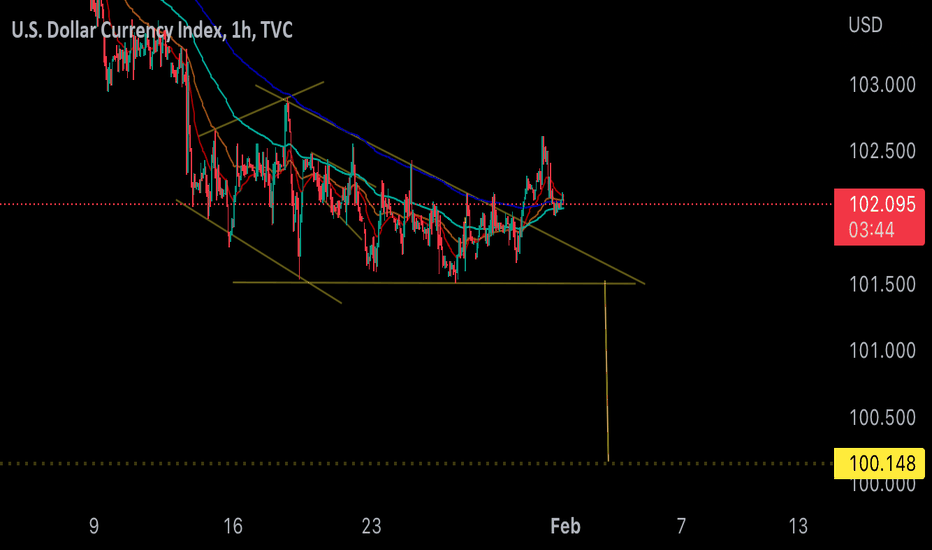The width and height of the screenshot is (932, 550).
Task: Click the 100.500 price axis label
Action: pyautogui.click(x=882, y=417)
